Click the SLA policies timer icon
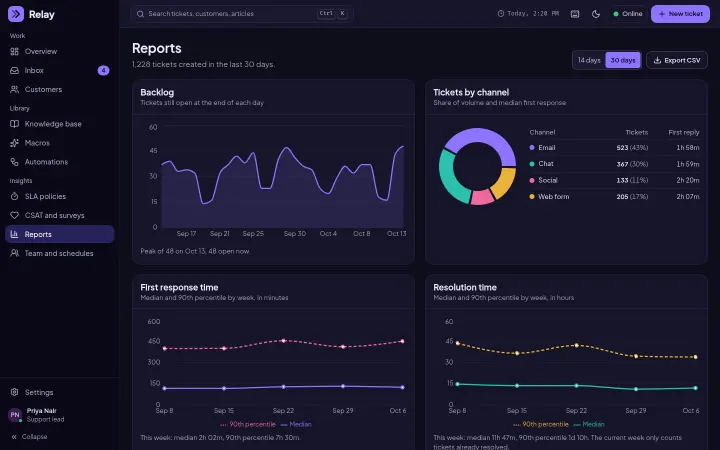The height and width of the screenshot is (450, 720). (15, 197)
